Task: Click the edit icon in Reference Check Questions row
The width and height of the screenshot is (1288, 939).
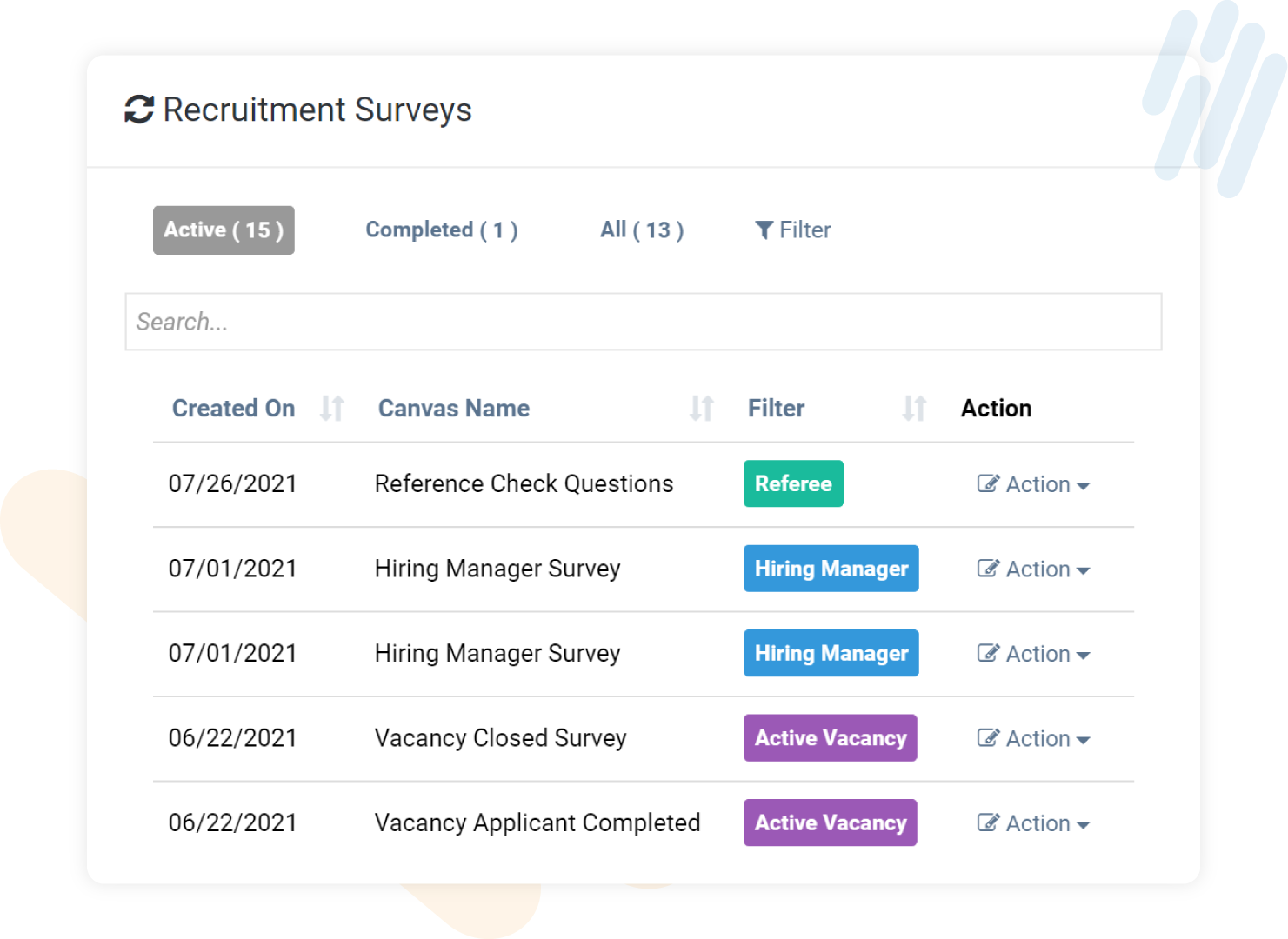Action: click(x=988, y=483)
